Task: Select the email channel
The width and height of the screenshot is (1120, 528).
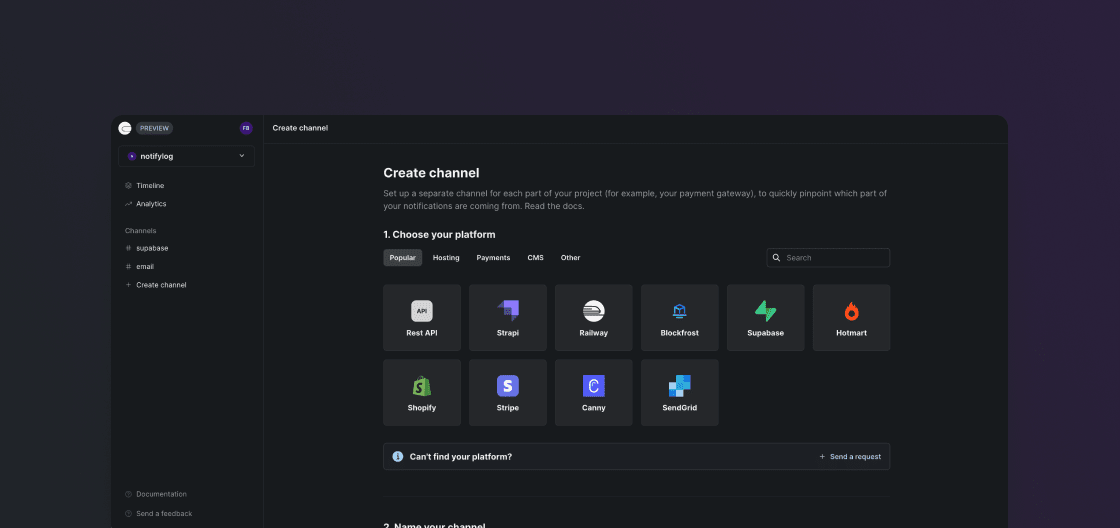Action: [x=145, y=267]
